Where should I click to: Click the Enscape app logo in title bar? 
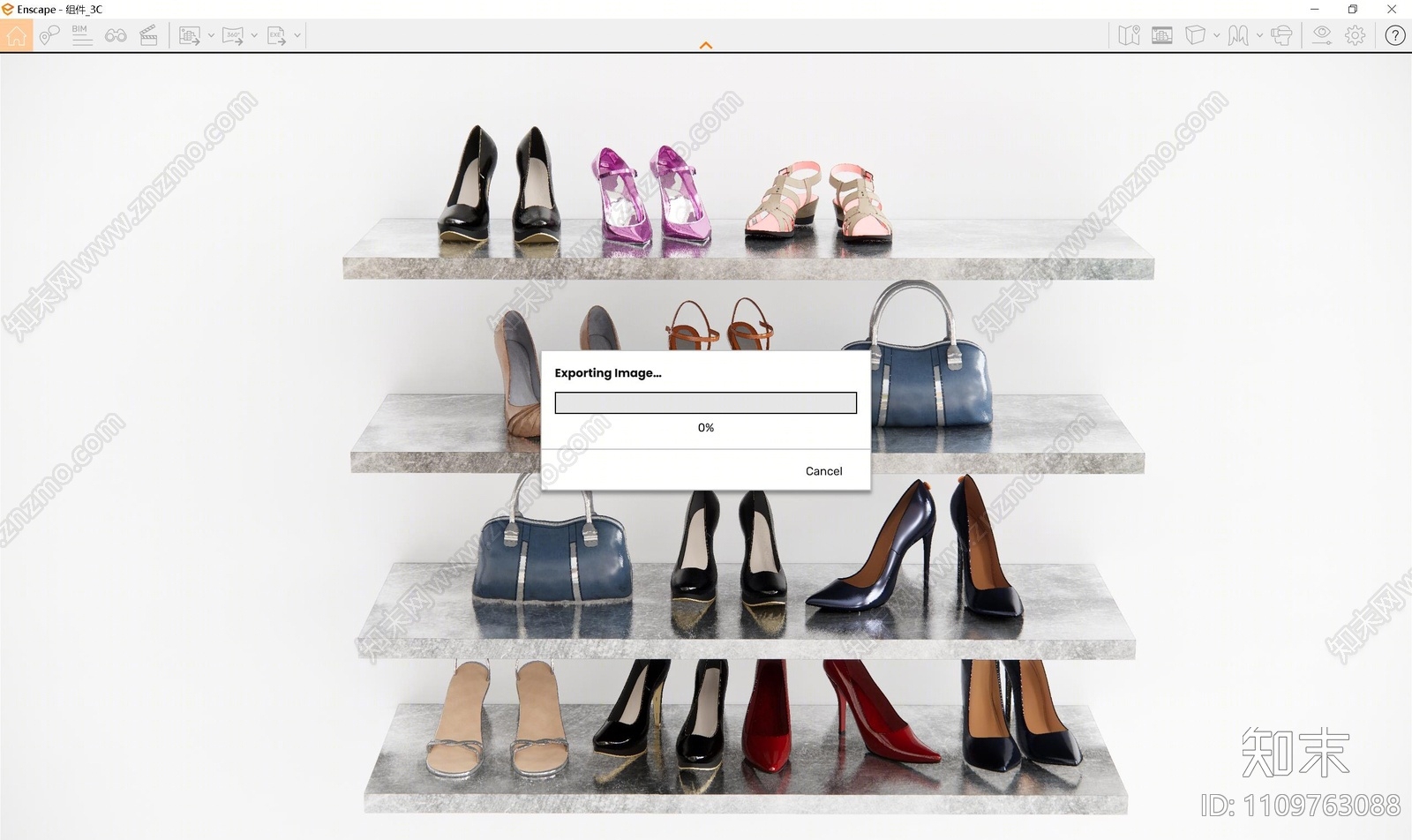click(x=8, y=9)
